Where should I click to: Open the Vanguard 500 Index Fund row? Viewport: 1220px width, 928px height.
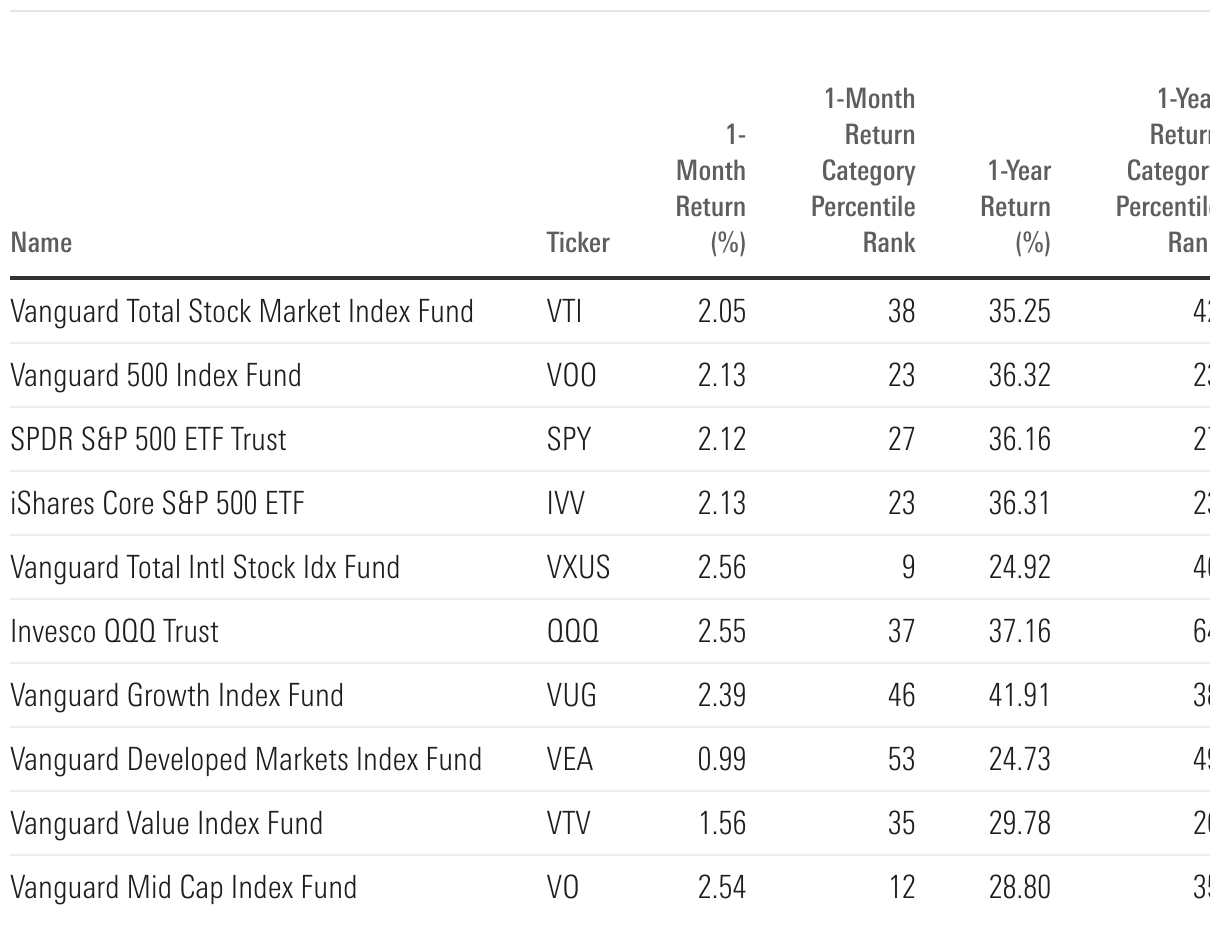(x=155, y=376)
